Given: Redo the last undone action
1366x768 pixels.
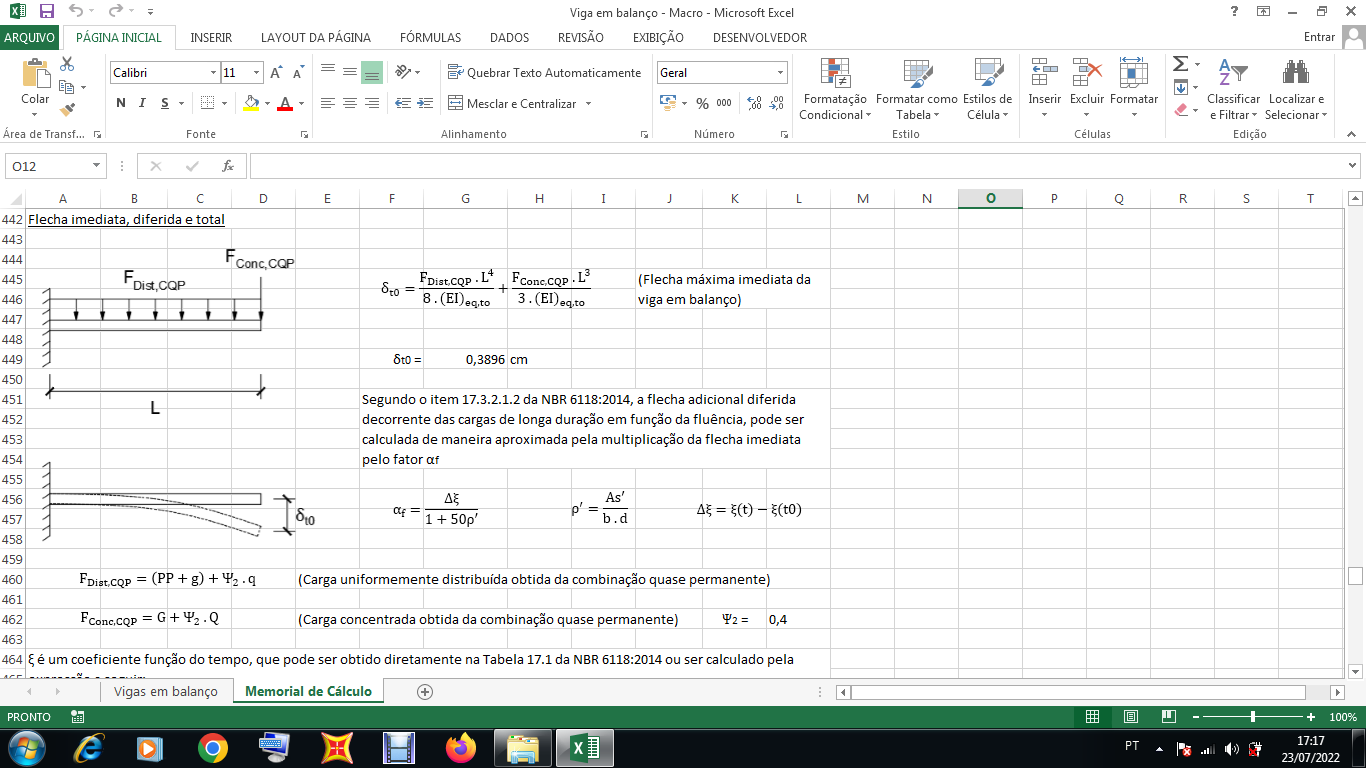Looking at the screenshot, I should (115, 11).
